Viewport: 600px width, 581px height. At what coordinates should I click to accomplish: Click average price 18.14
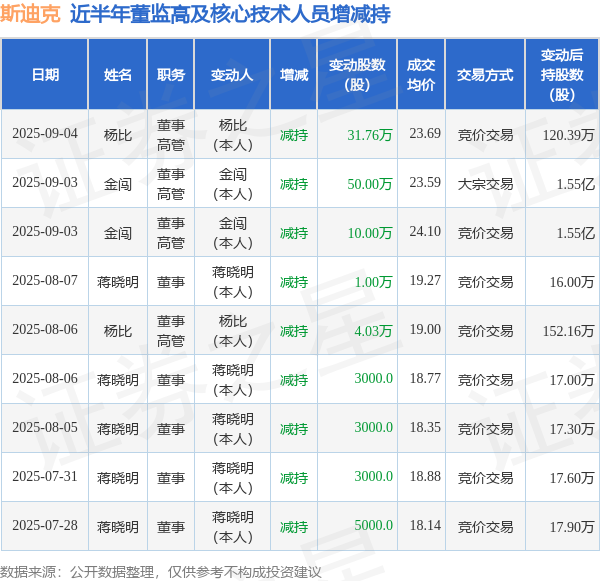[425, 526]
